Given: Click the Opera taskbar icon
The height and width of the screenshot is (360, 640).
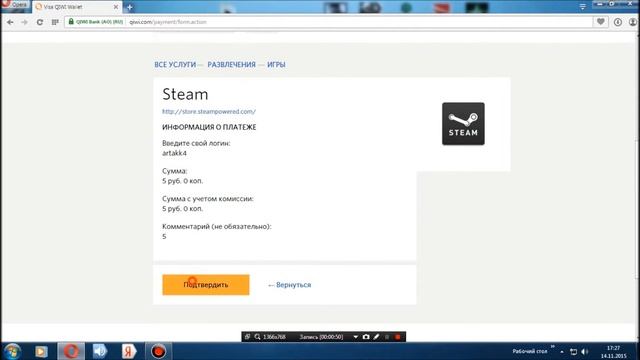Looking at the screenshot, I should (x=71, y=351).
